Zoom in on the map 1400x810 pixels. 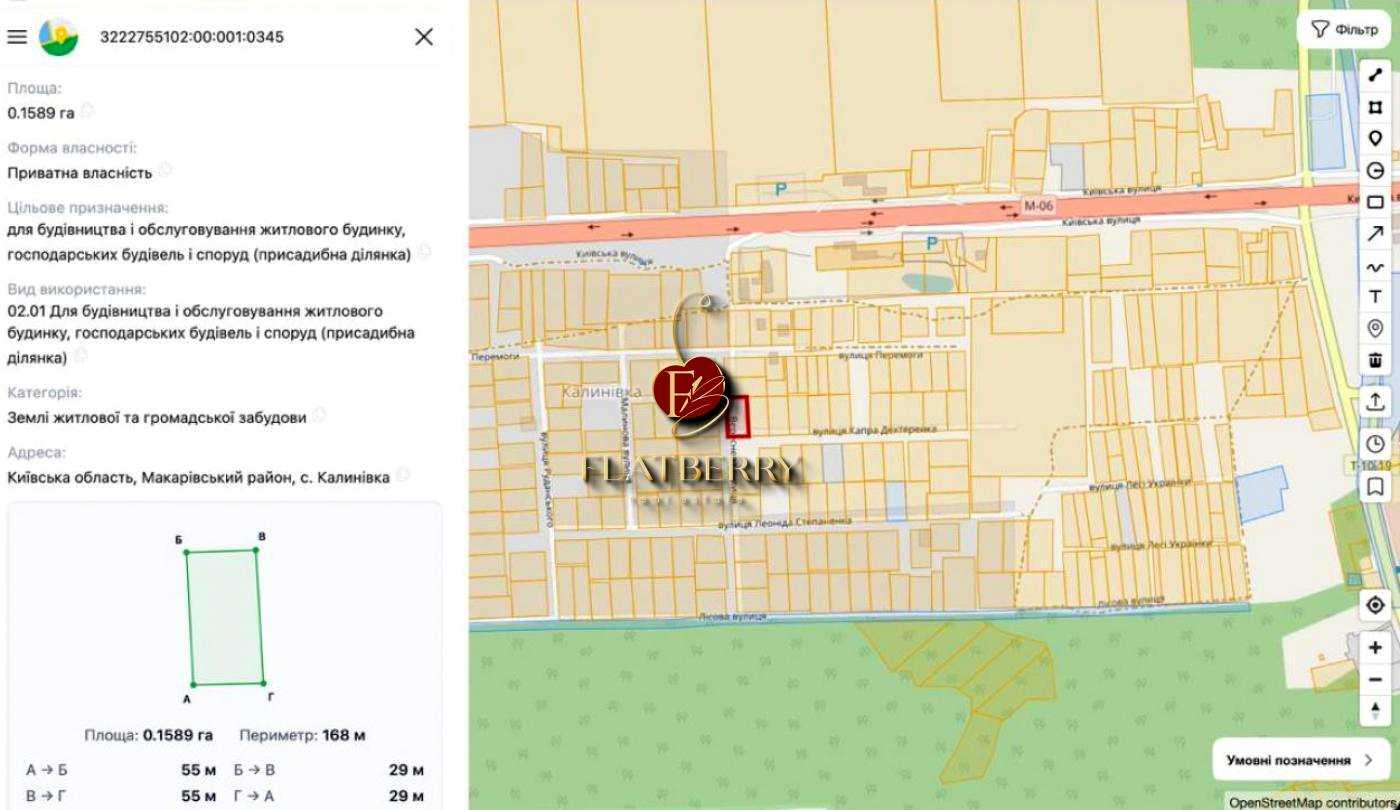tap(1375, 648)
